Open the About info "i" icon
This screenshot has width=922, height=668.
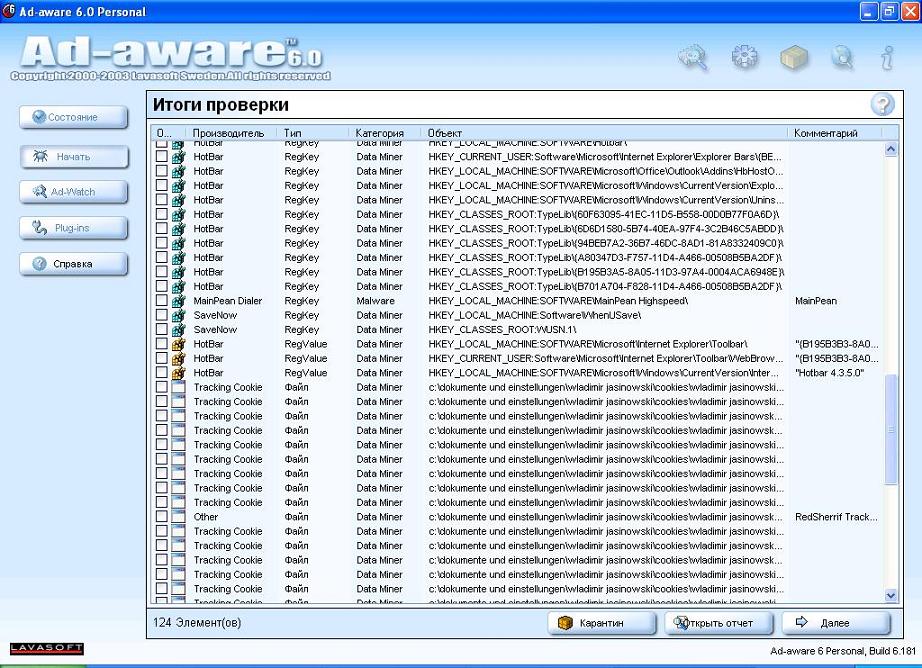click(x=887, y=58)
